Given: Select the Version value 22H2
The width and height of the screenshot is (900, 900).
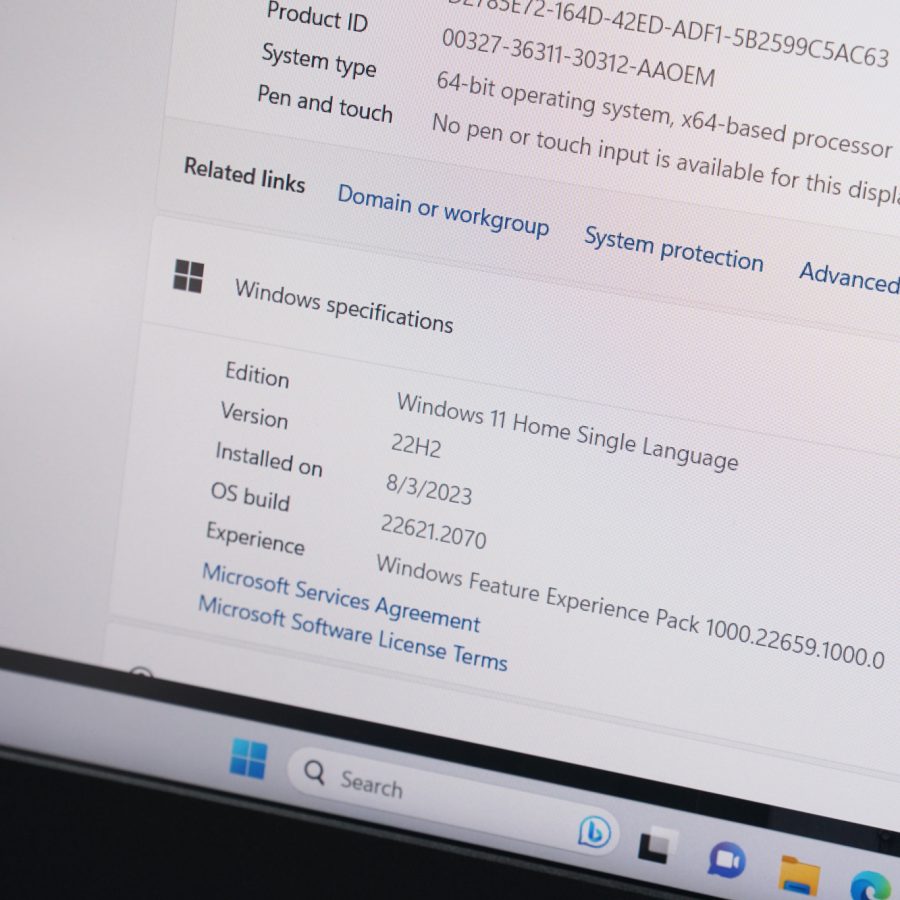Looking at the screenshot, I should click(416, 445).
